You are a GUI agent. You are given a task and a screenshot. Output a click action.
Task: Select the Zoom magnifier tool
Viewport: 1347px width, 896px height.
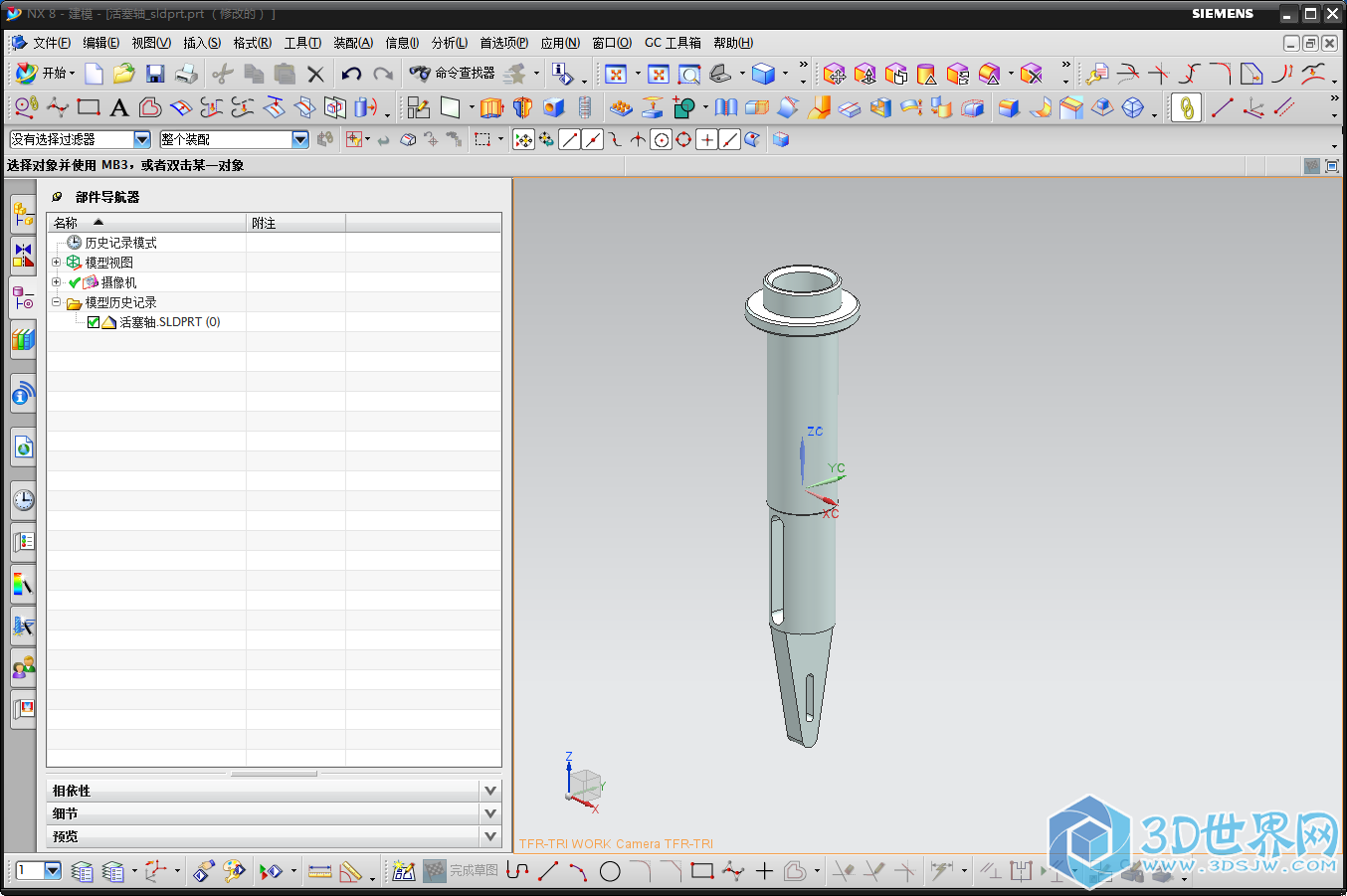[689, 75]
